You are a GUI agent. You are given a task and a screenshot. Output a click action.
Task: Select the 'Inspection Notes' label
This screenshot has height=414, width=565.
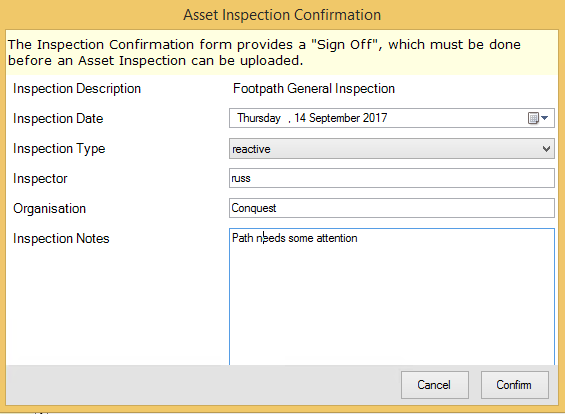click(x=61, y=239)
